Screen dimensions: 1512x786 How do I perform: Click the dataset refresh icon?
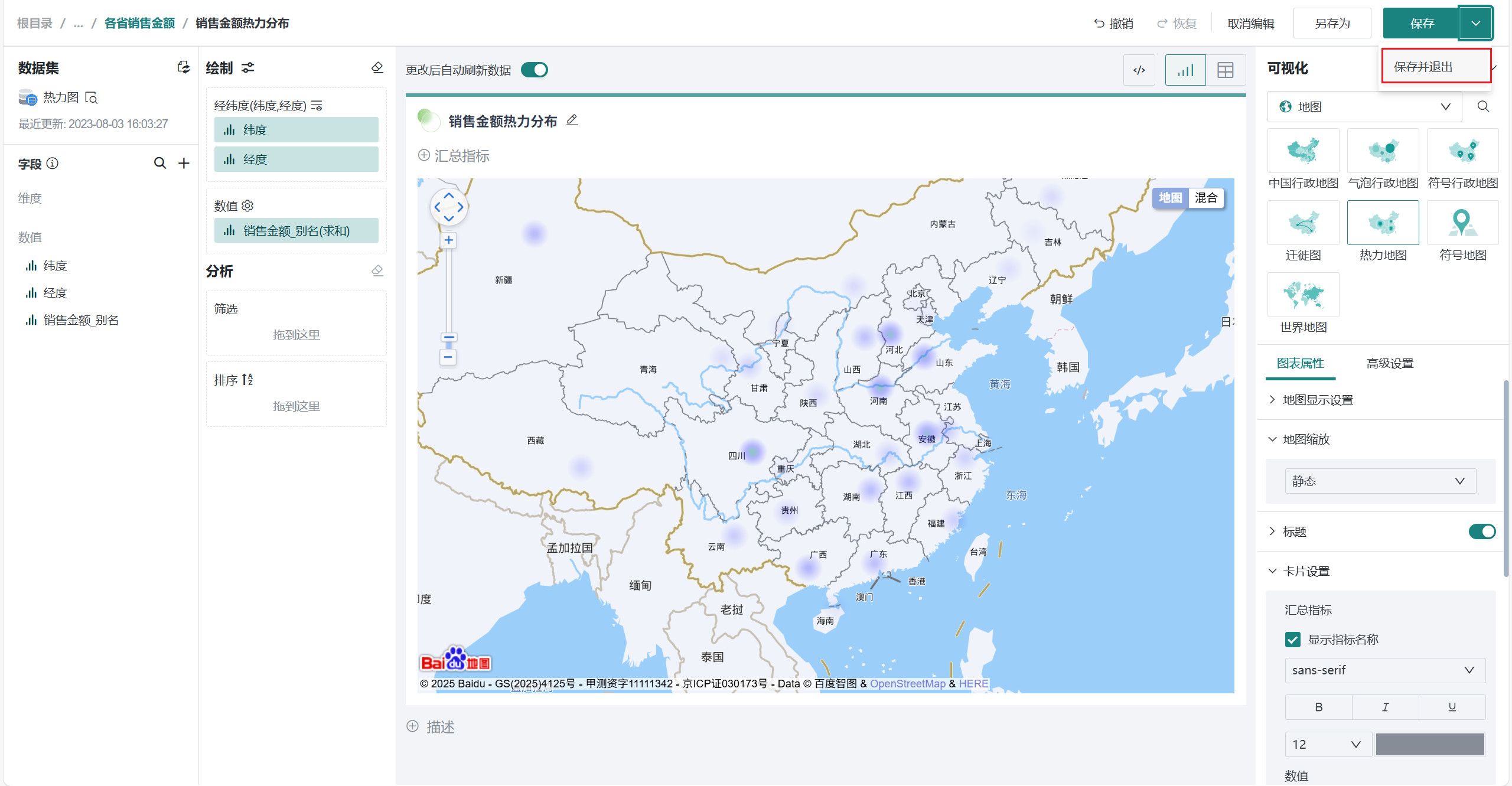(184, 67)
